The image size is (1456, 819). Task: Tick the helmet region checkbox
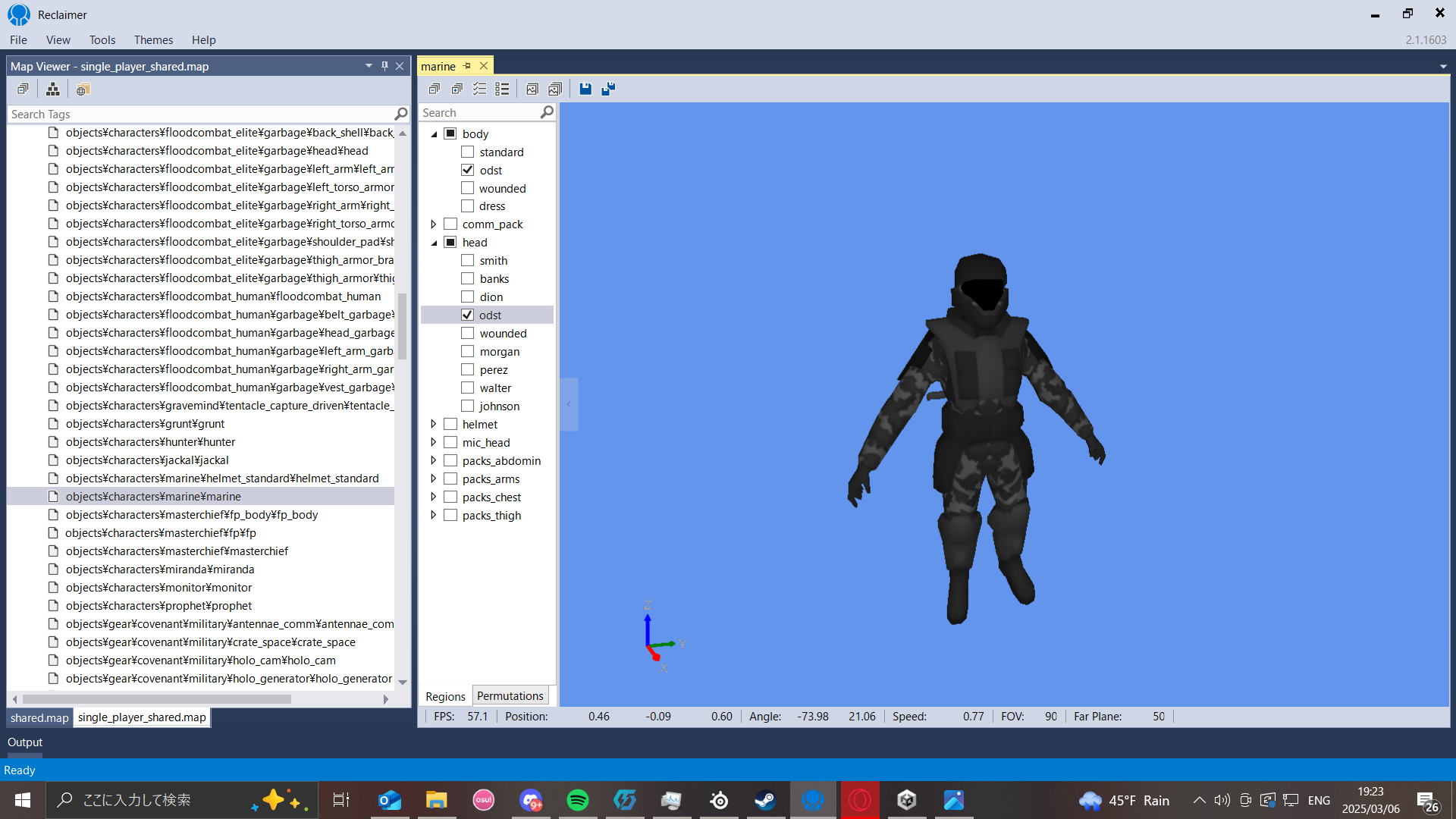point(450,425)
